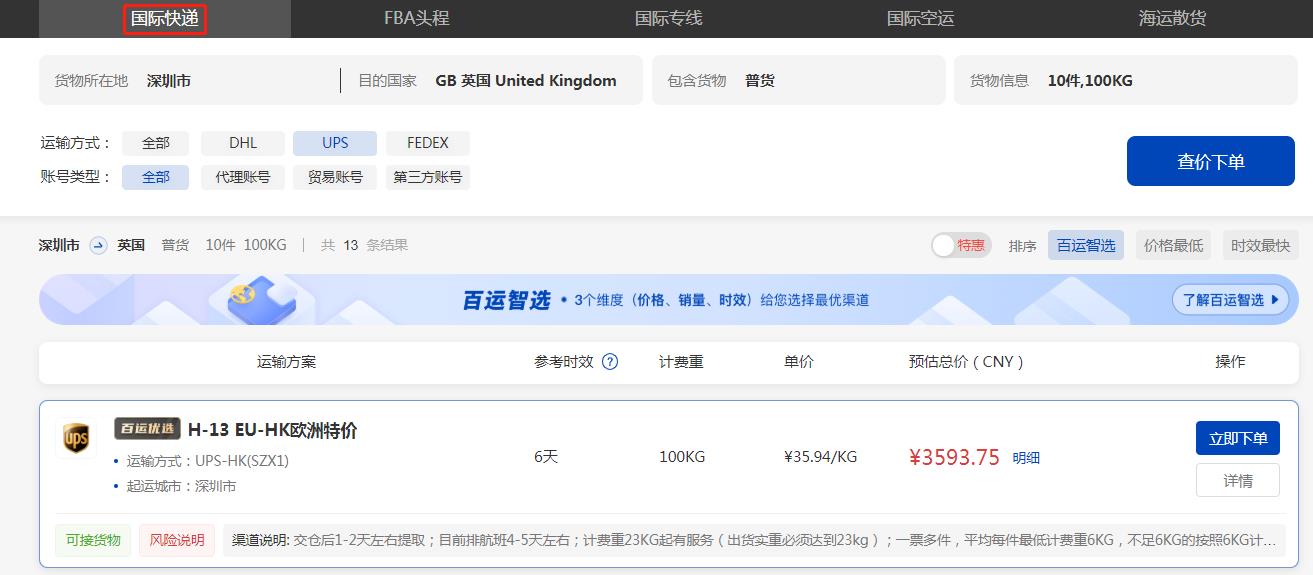
Task: Select DHL shipping method filter
Action: [243, 143]
